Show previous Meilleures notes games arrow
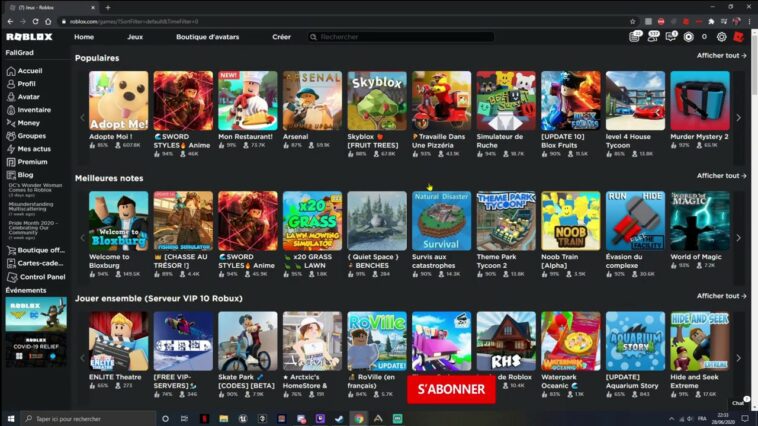Viewport: 758px width, 426px height. [82, 238]
